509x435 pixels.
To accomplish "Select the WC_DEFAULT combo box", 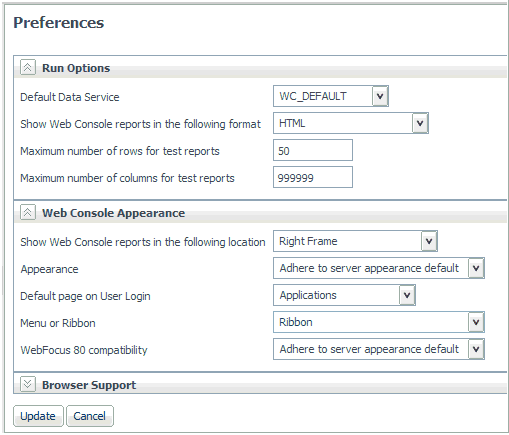I will pyautogui.click(x=331, y=96).
